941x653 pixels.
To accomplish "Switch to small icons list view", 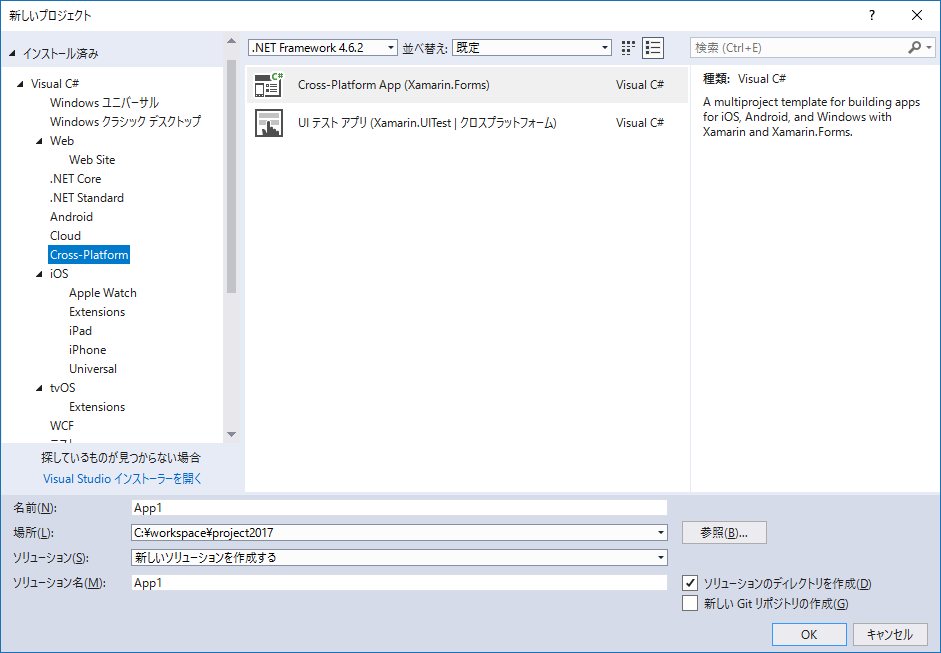I will coord(653,47).
